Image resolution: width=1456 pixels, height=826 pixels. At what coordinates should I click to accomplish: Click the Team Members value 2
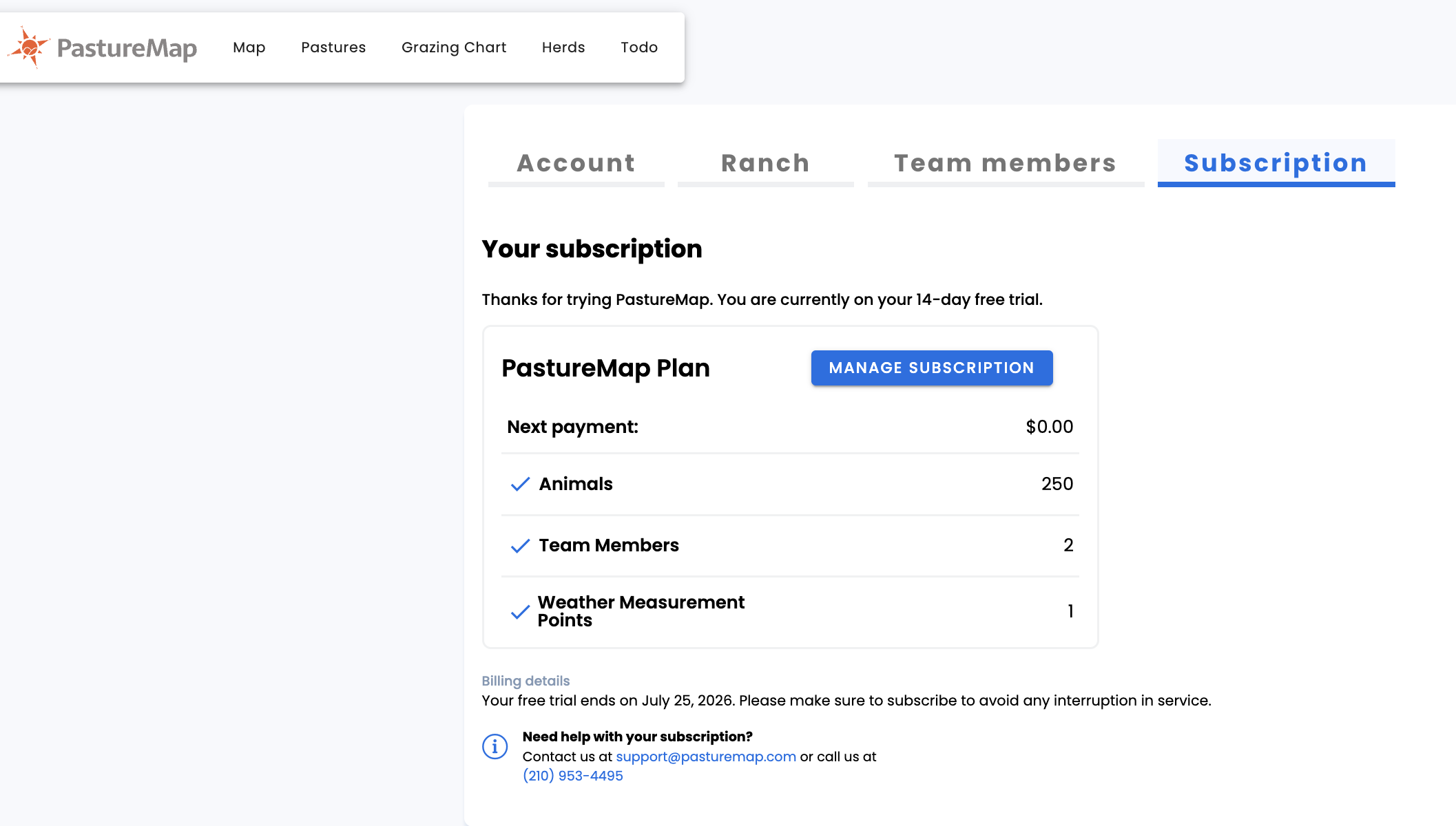[x=1068, y=545]
